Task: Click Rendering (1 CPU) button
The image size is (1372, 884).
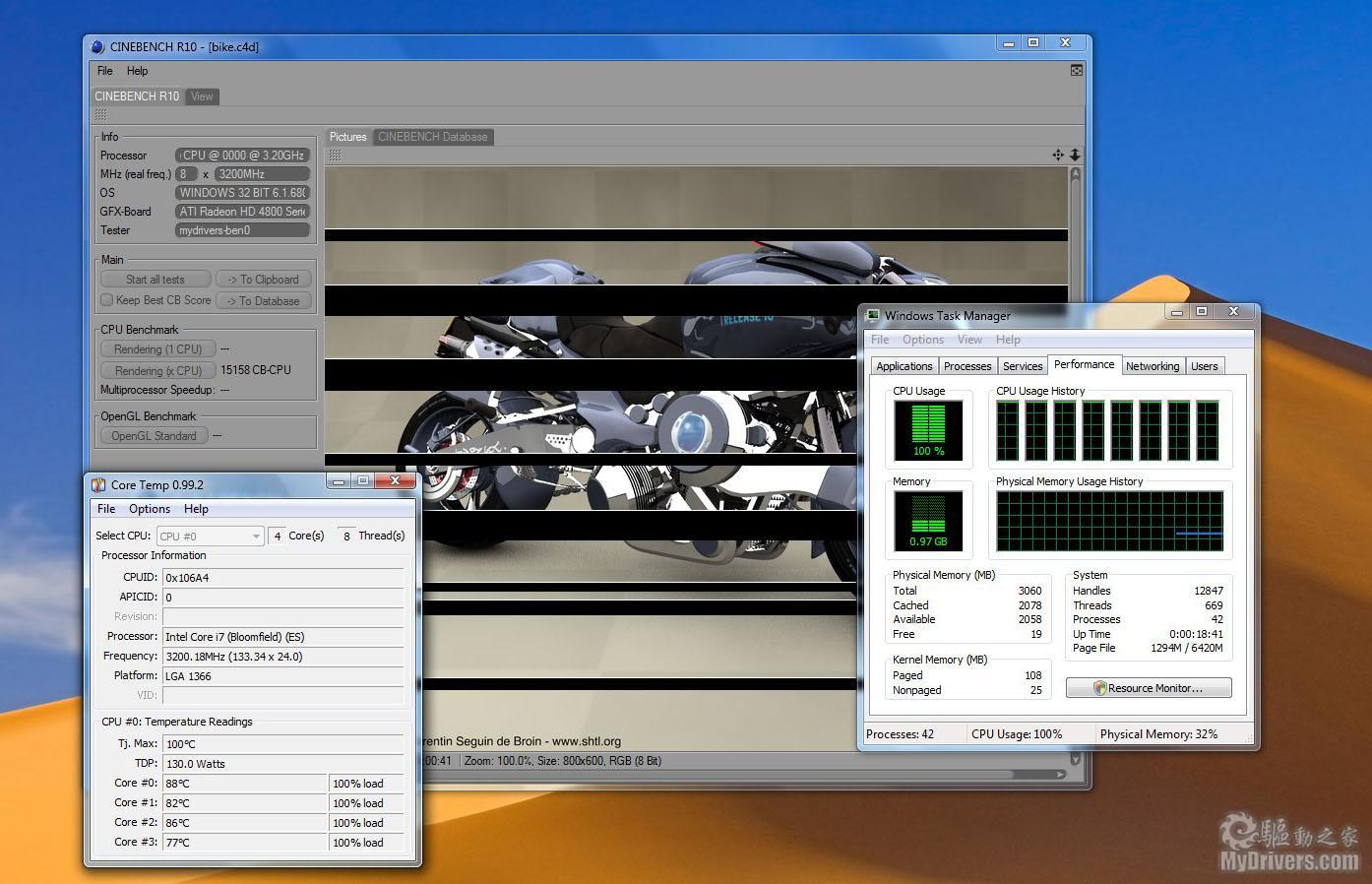Action: click(157, 349)
